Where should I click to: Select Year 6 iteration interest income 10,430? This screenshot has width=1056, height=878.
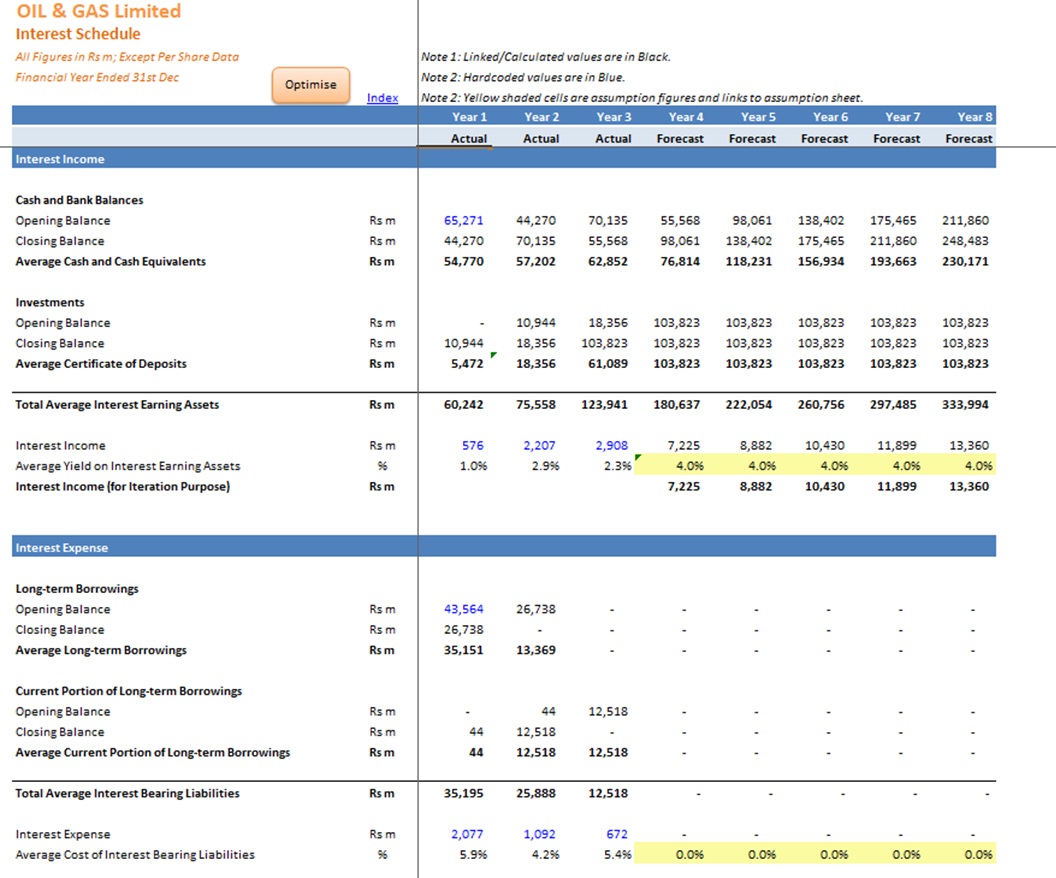point(824,486)
